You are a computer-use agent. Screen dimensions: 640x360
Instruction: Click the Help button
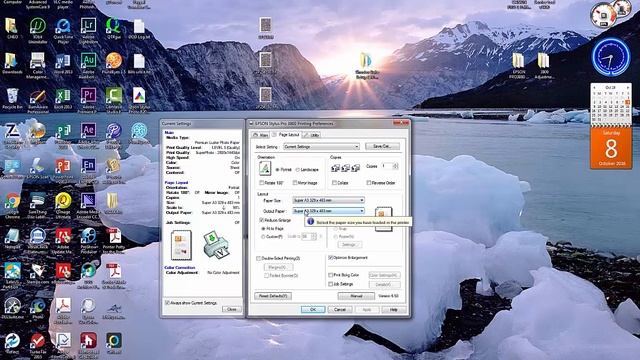[393, 310]
